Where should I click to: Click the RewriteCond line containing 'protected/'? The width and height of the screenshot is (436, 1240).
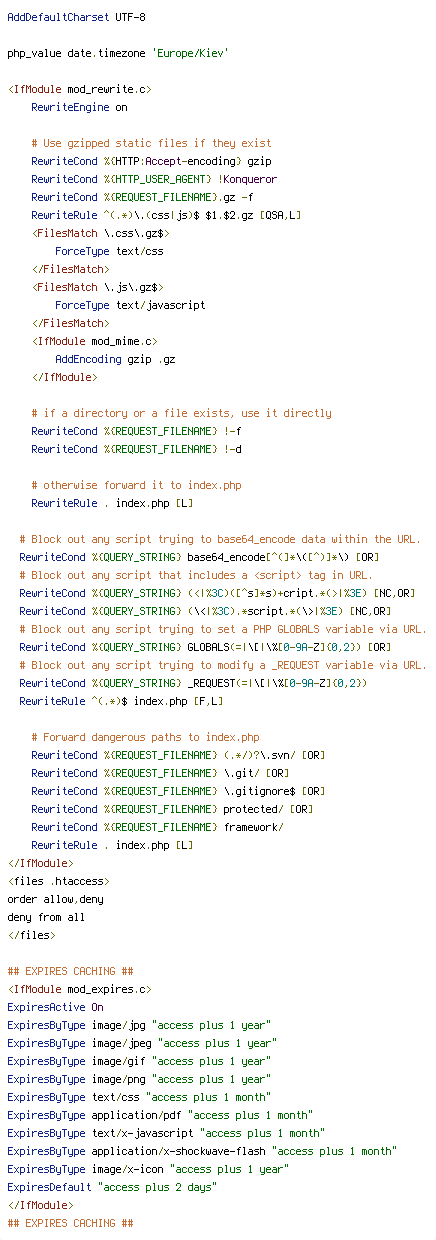(172, 809)
